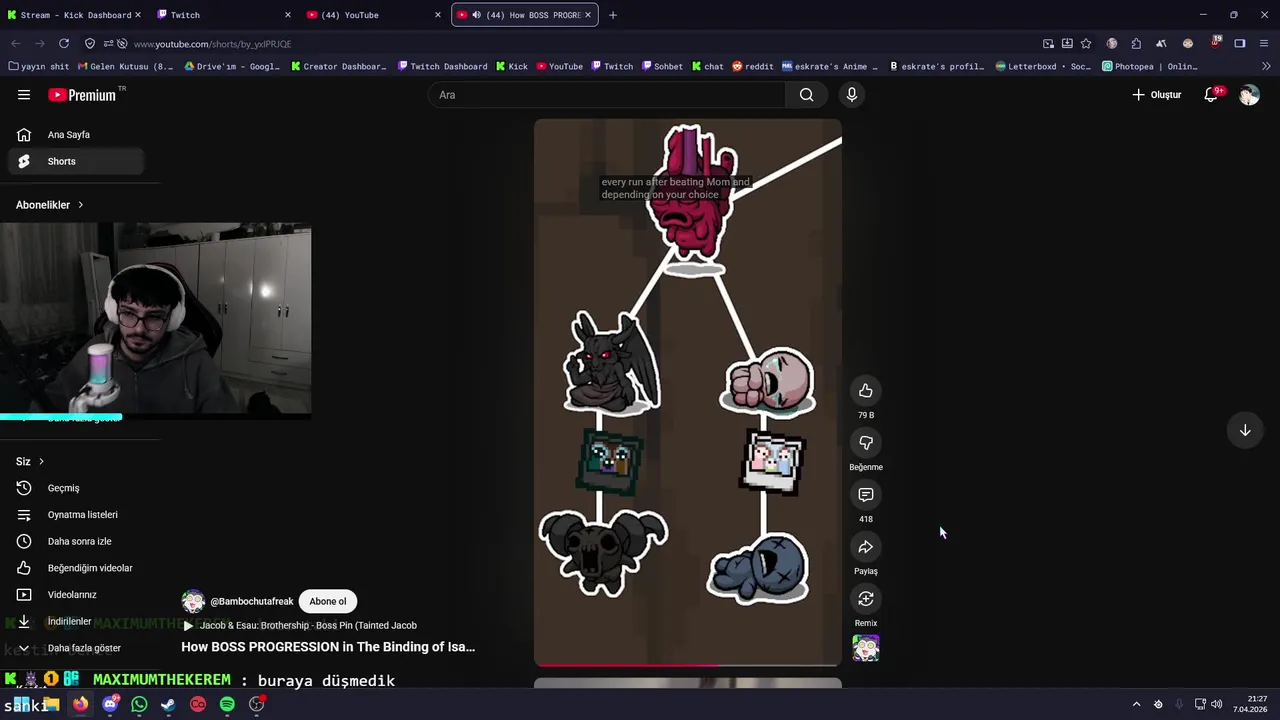Open Oynatma listeleri
The image size is (1280, 720).
coord(76,515)
